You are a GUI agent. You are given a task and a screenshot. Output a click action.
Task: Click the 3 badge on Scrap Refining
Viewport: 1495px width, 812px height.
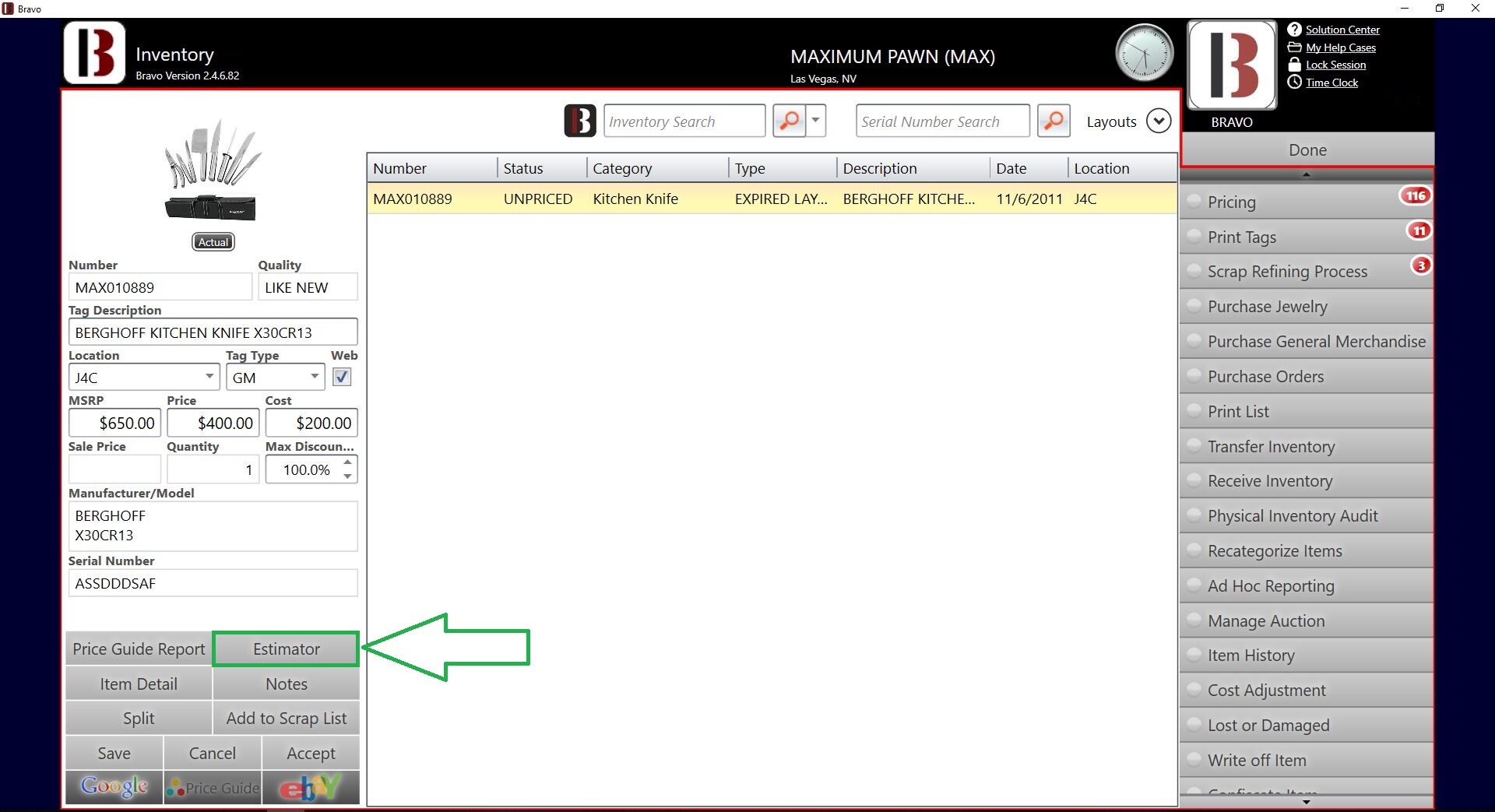1421,265
